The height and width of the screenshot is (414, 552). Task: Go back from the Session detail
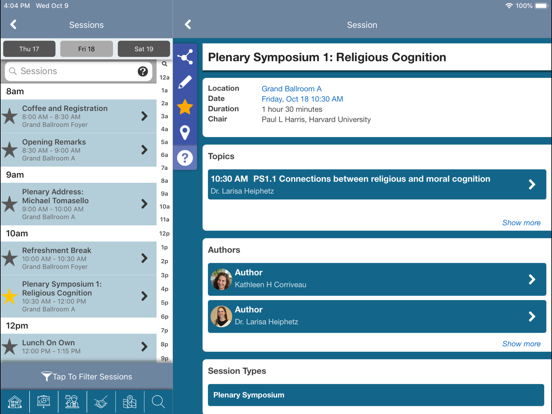[x=188, y=24]
